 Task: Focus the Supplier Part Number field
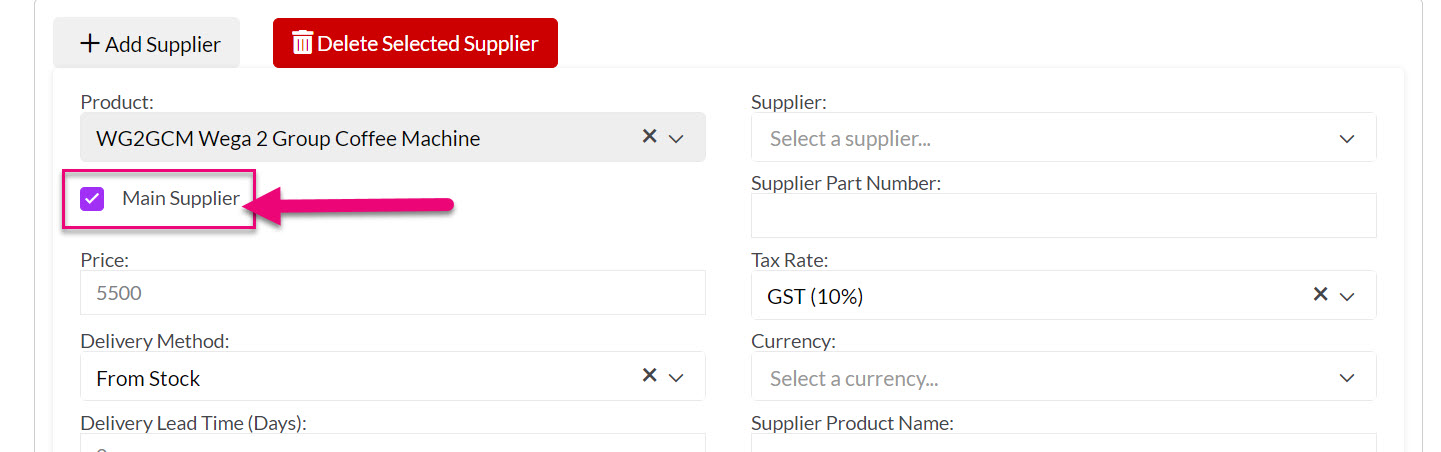pyautogui.click(x=1063, y=216)
